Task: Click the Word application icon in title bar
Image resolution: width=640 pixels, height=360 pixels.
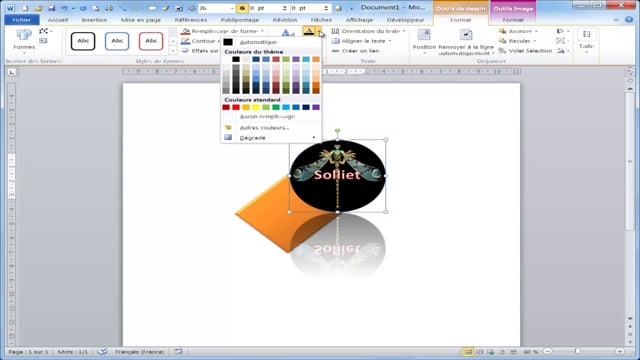Action: tap(11, 8)
